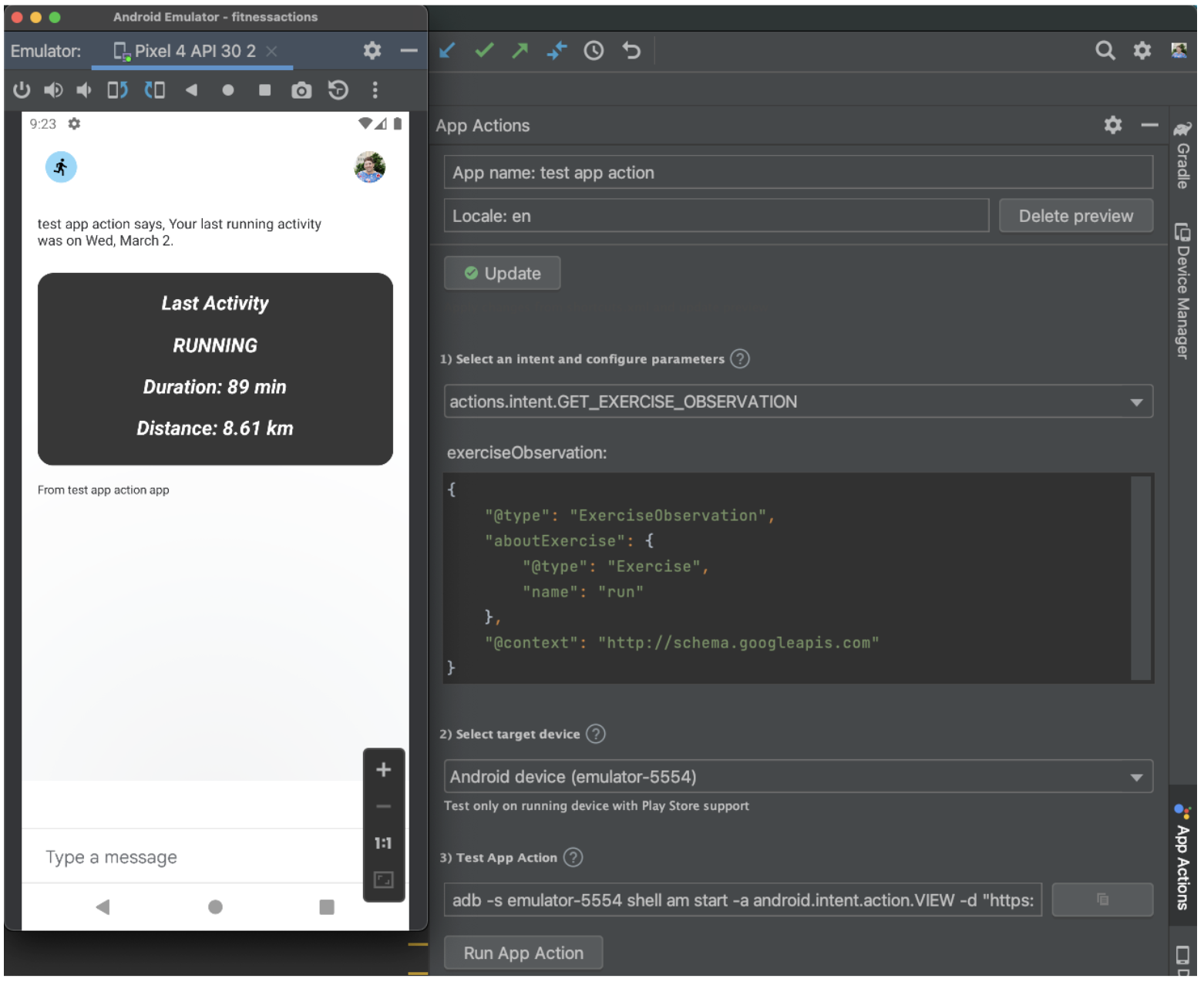This screenshot has height=982, width=1204.
Task: Click the green commit checkmark icon
Action: 484,51
